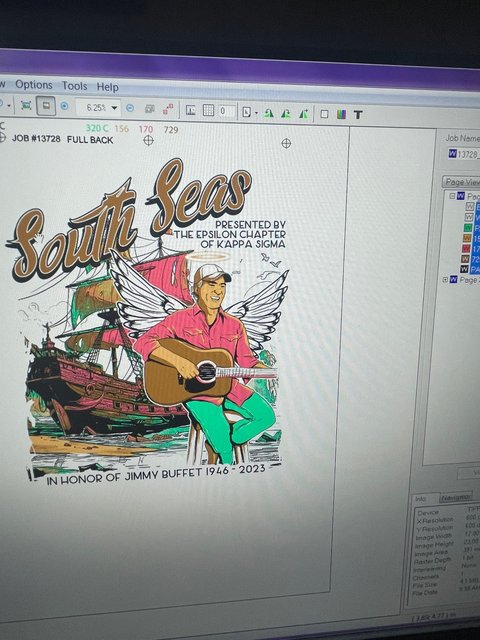Open the 6.25% zoom level dropdown
Image resolution: width=480 pixels, height=640 pixels.
coord(114,108)
